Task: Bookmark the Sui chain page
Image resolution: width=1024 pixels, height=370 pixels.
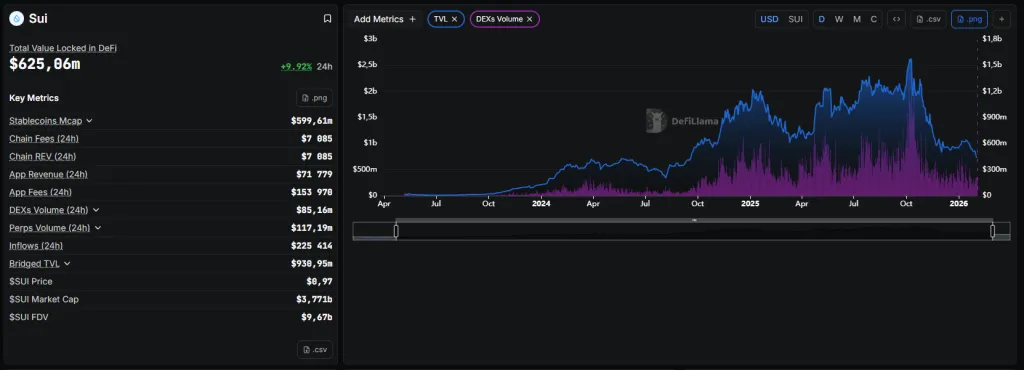Action: click(327, 19)
